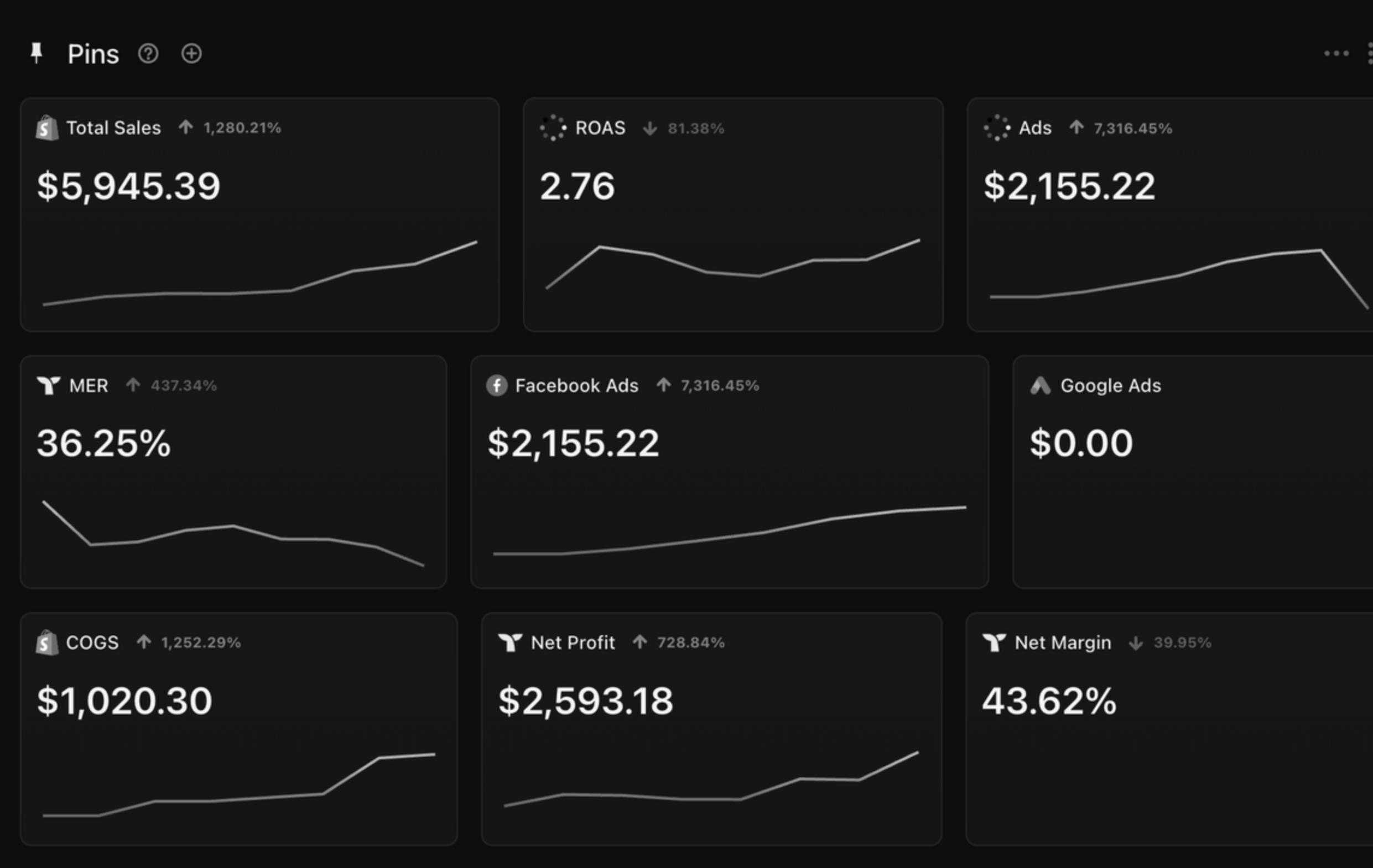
Task: Click the add pin plus icon
Action: (191, 54)
